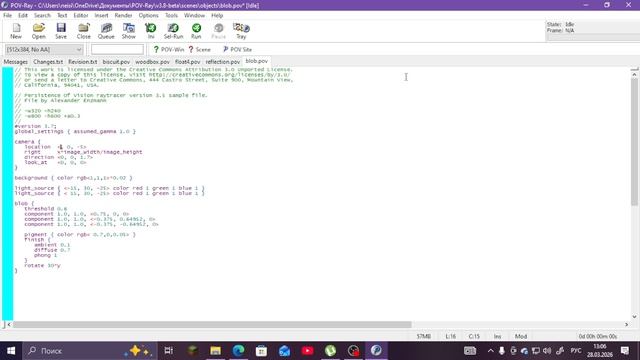The image size is (640, 360).
Task: Click the taskbar search box
Action: [90, 351]
